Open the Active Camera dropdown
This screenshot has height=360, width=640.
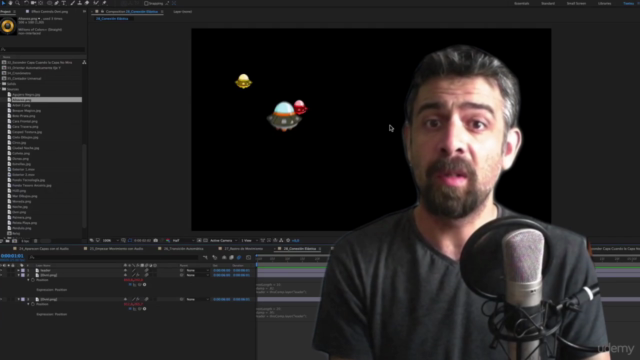pyautogui.click(x=223, y=240)
